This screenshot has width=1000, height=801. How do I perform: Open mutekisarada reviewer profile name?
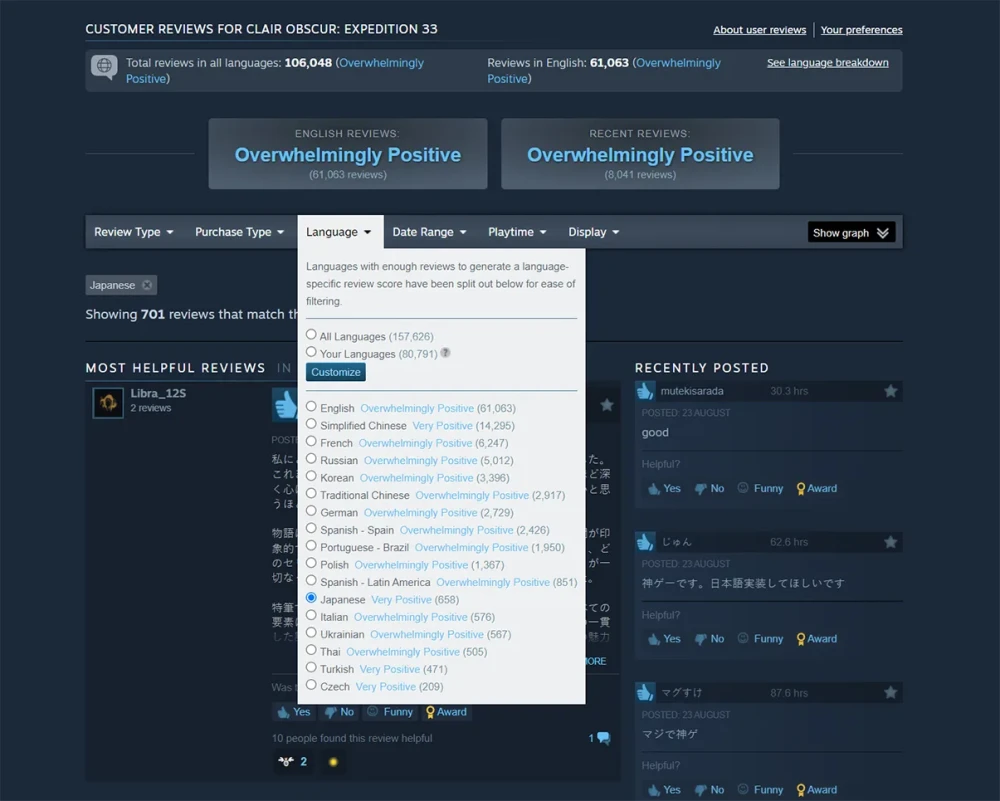click(x=692, y=391)
